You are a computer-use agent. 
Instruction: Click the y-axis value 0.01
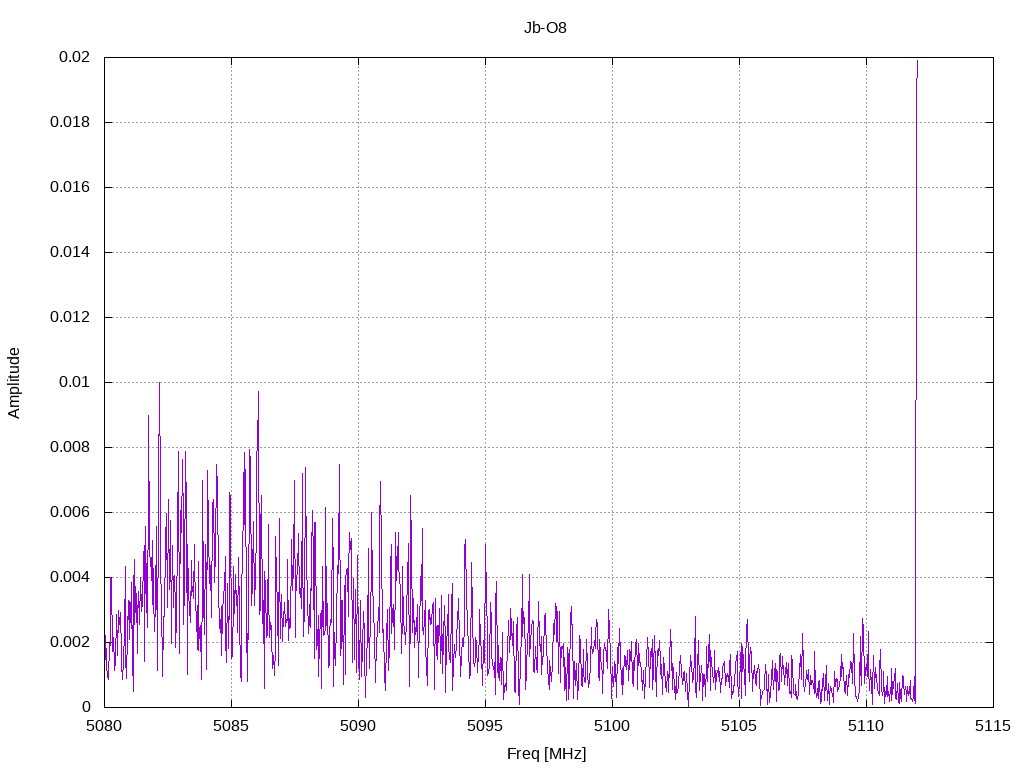74,382
